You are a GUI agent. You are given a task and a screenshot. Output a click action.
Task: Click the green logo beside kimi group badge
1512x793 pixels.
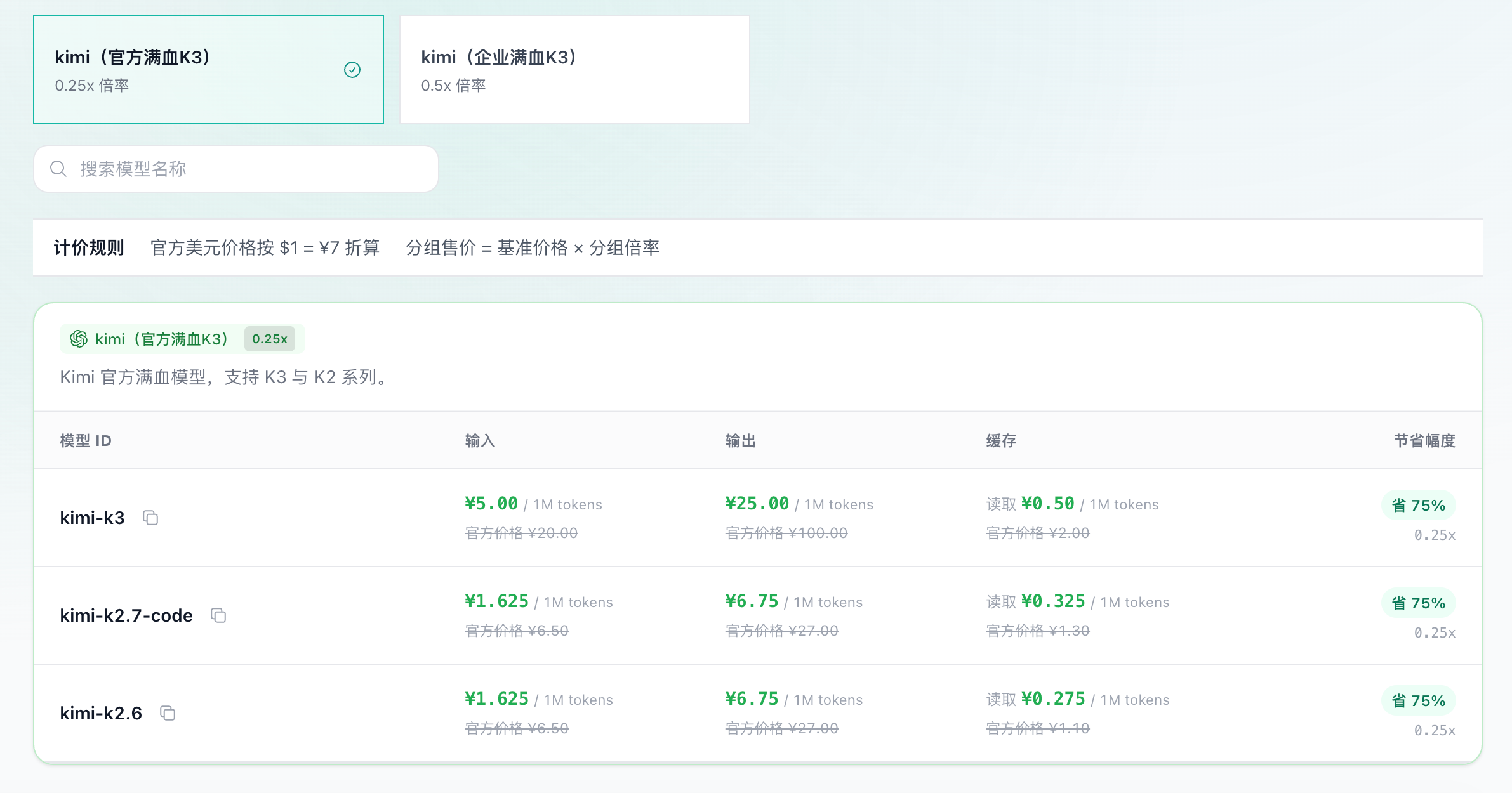[x=79, y=339]
